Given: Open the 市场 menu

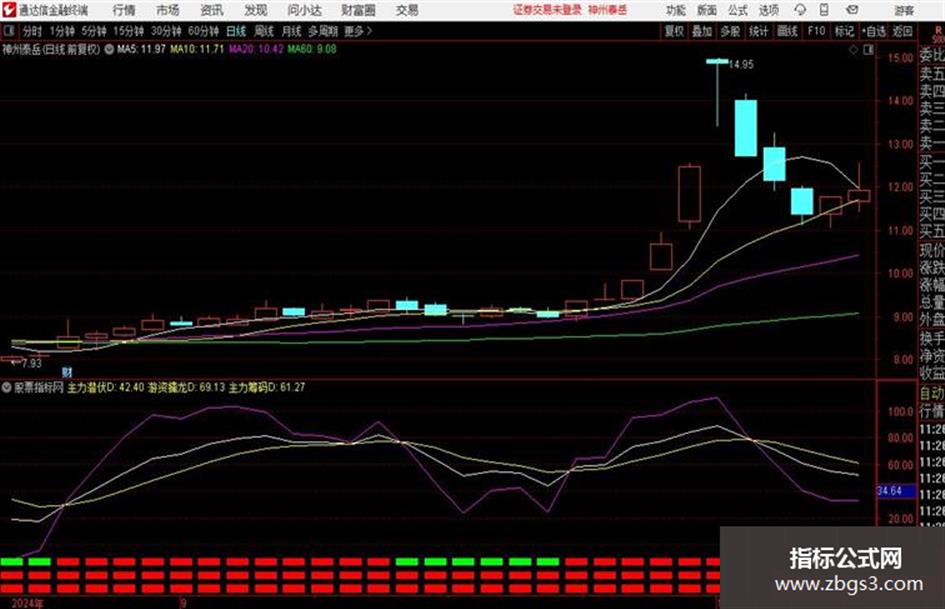Looking at the screenshot, I should [x=168, y=10].
